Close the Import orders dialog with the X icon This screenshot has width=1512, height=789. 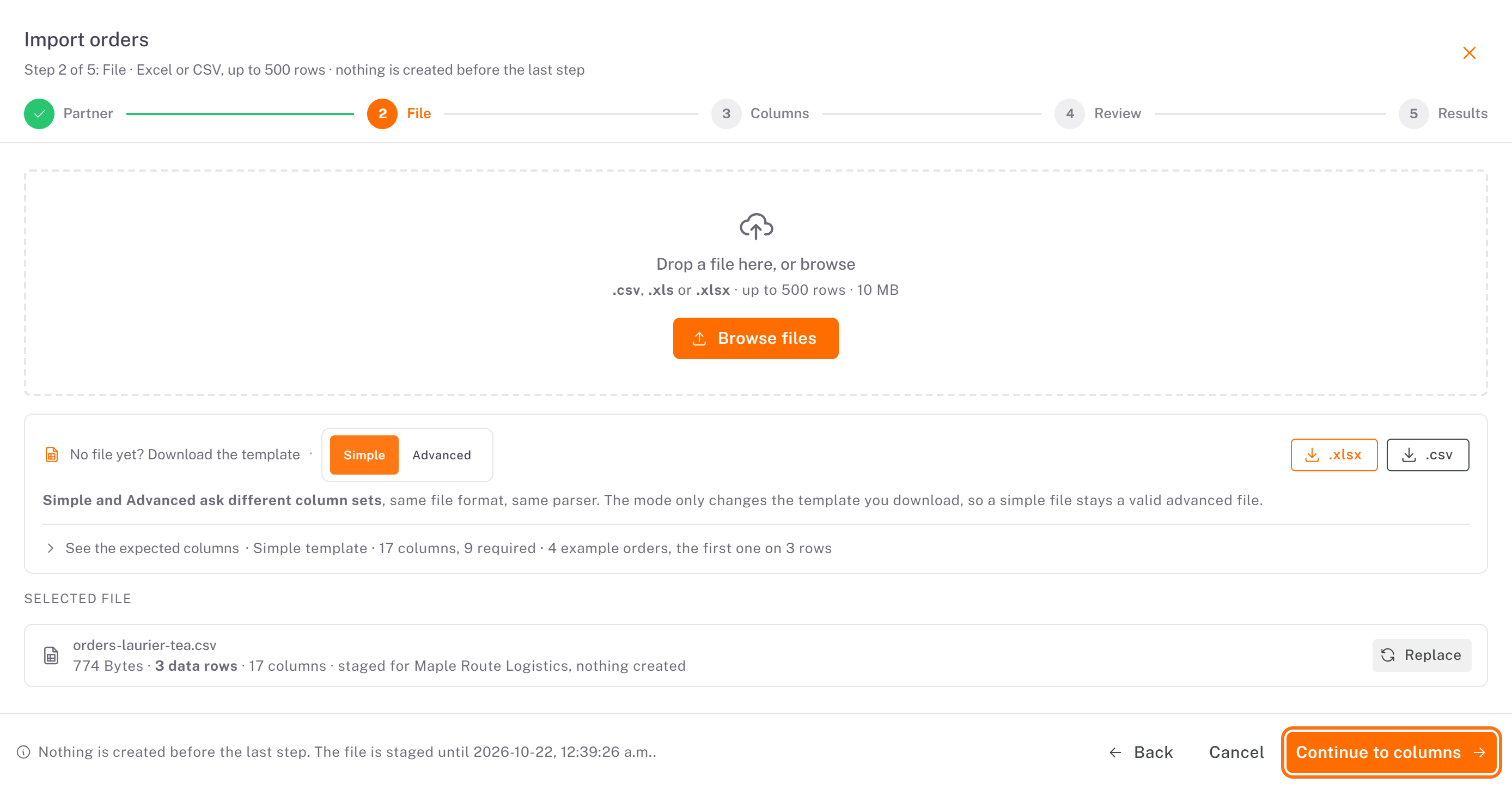(1469, 53)
